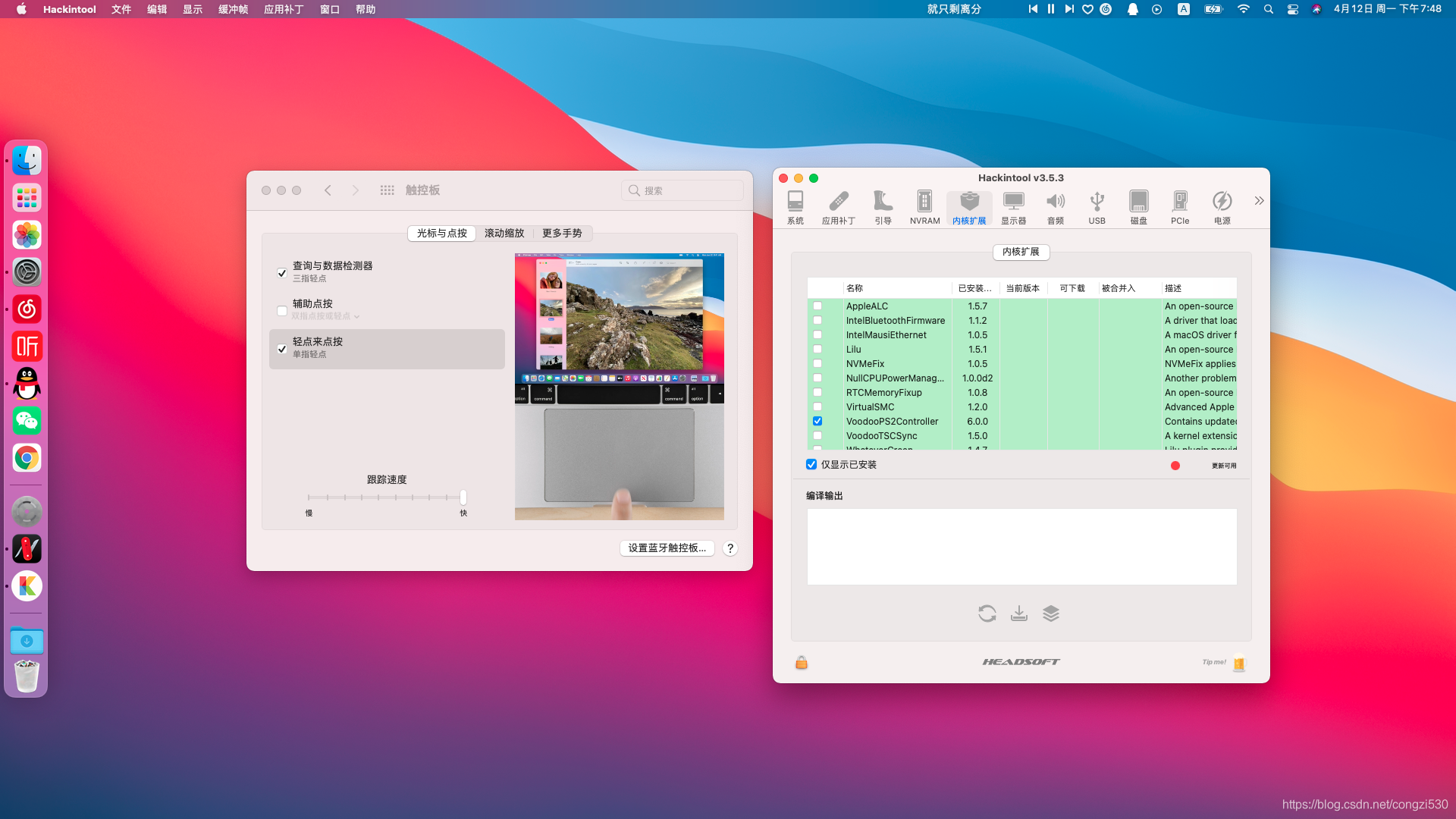Open the File (文件) menu

pos(121,9)
